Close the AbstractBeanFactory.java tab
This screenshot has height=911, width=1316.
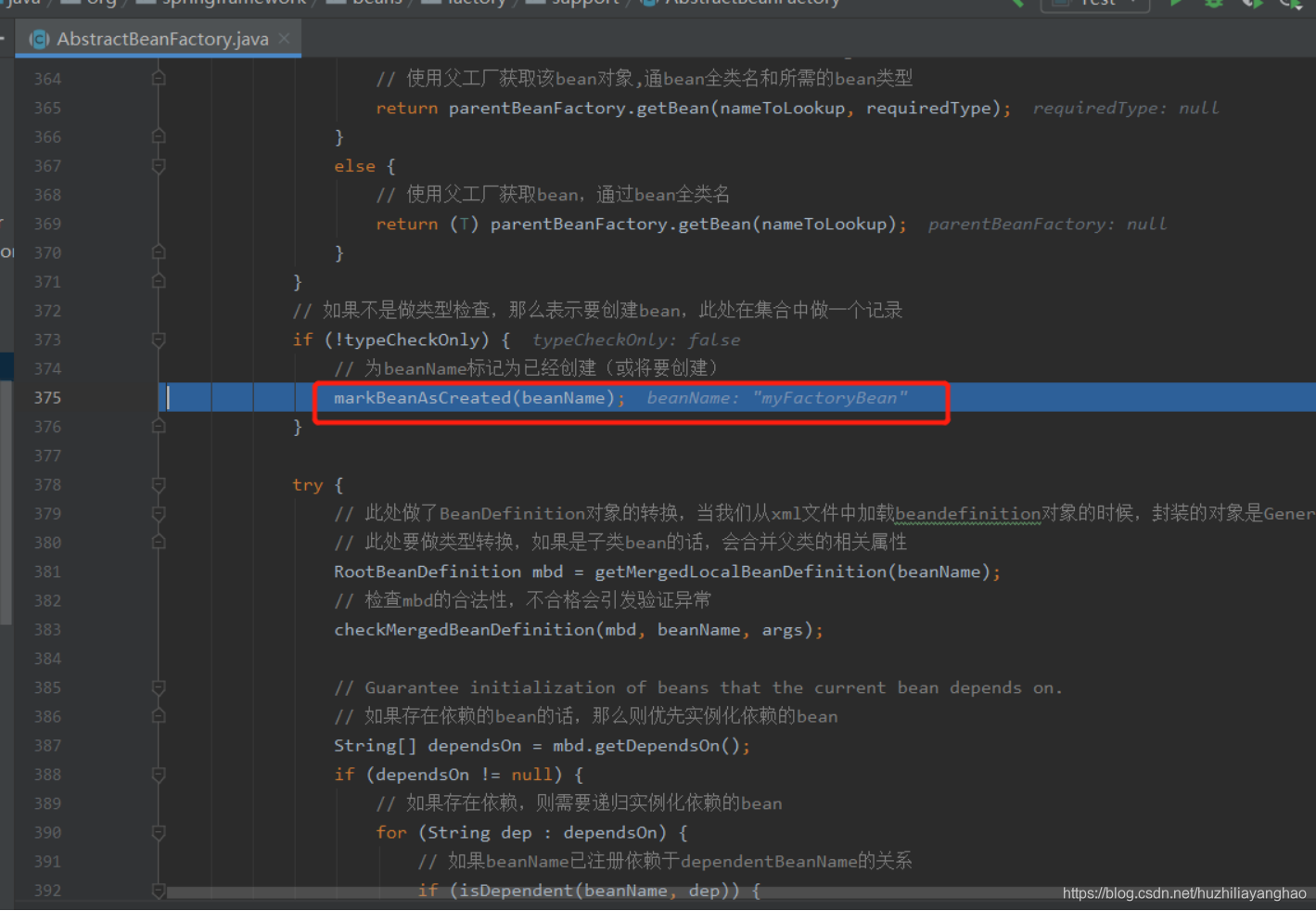(x=284, y=38)
